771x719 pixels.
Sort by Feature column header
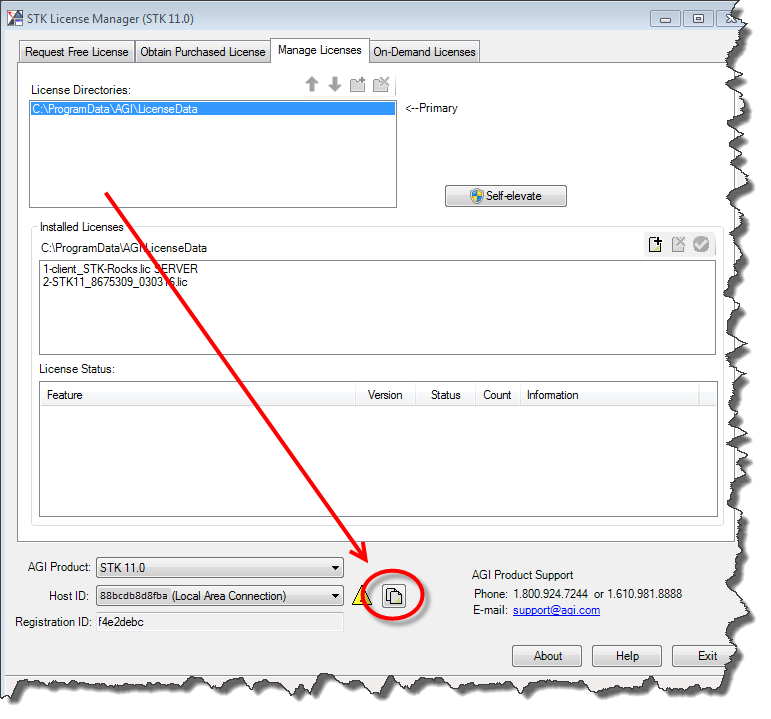coord(198,395)
